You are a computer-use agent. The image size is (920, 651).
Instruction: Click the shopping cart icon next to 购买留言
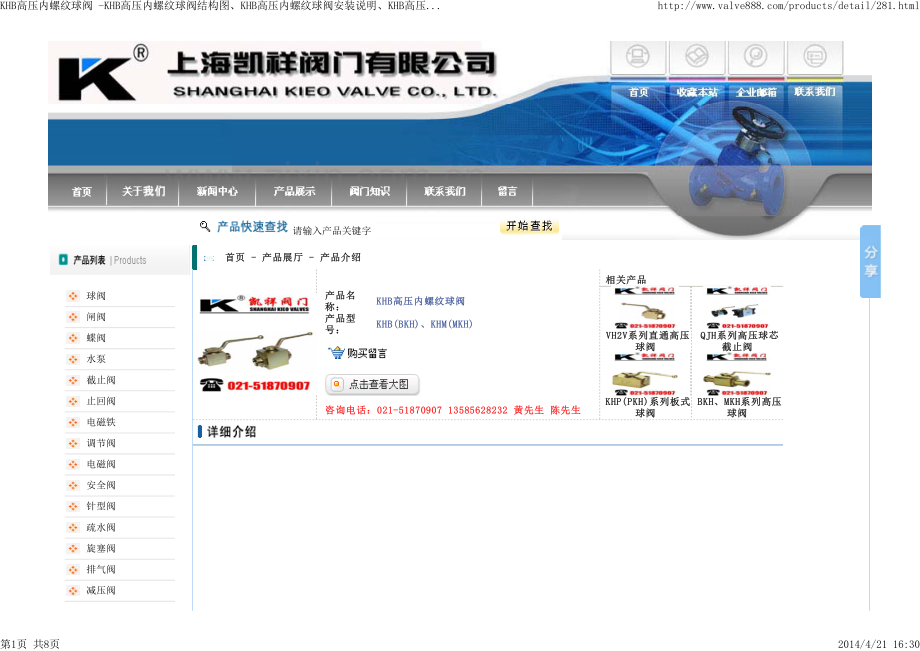tap(336, 352)
